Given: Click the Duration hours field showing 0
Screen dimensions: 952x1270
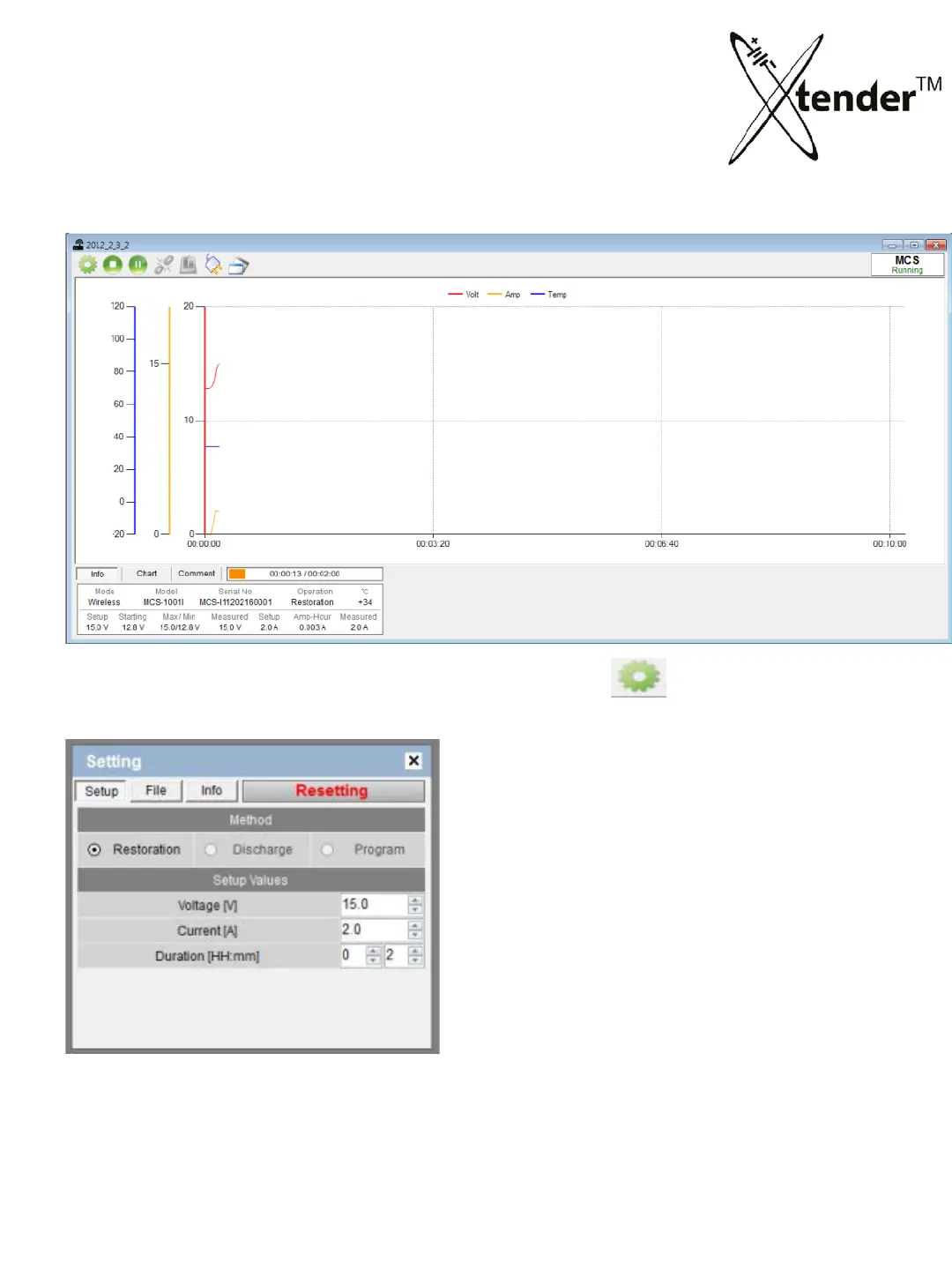Looking at the screenshot, I should [353, 955].
